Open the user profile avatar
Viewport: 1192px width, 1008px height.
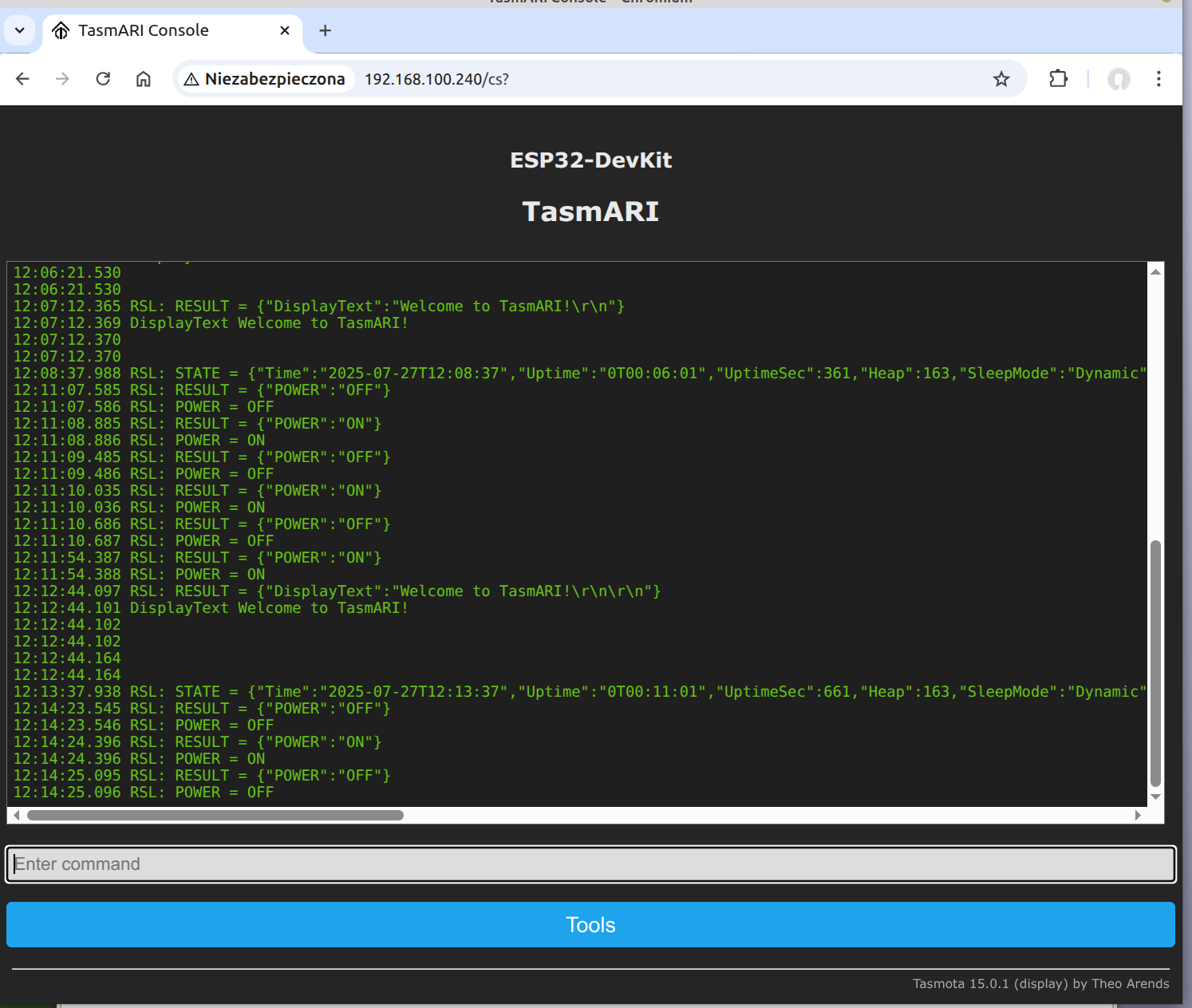click(1119, 79)
